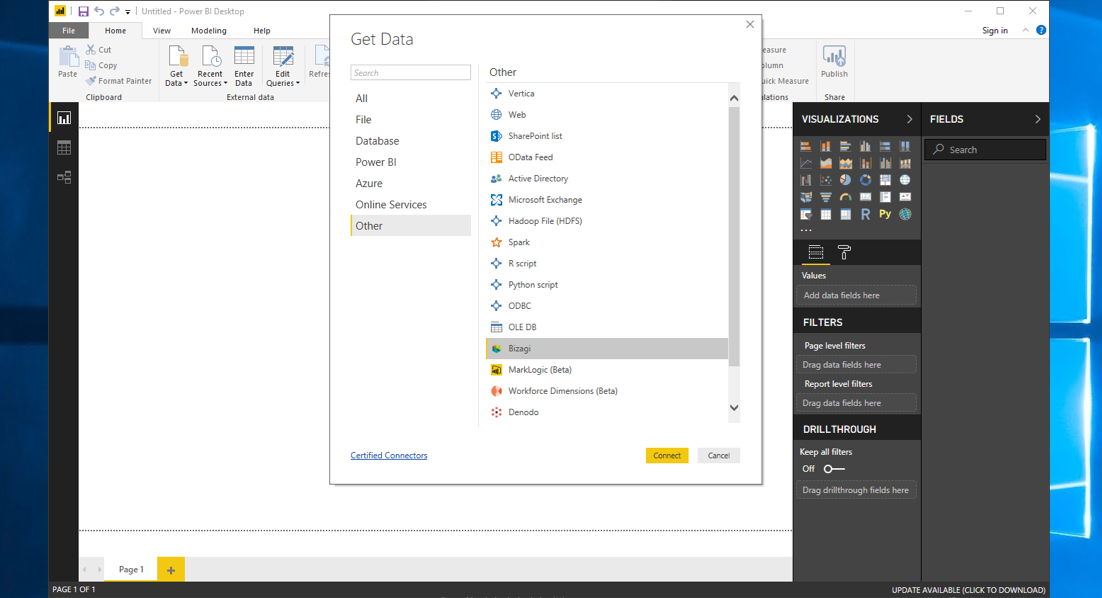Select the Gauge visualization
This screenshot has width=1102, height=598.
click(845, 197)
